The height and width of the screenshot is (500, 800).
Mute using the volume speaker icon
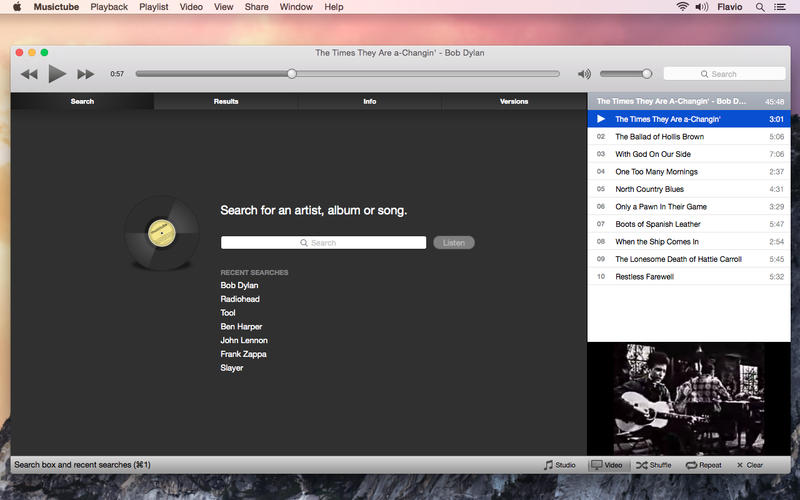584,74
